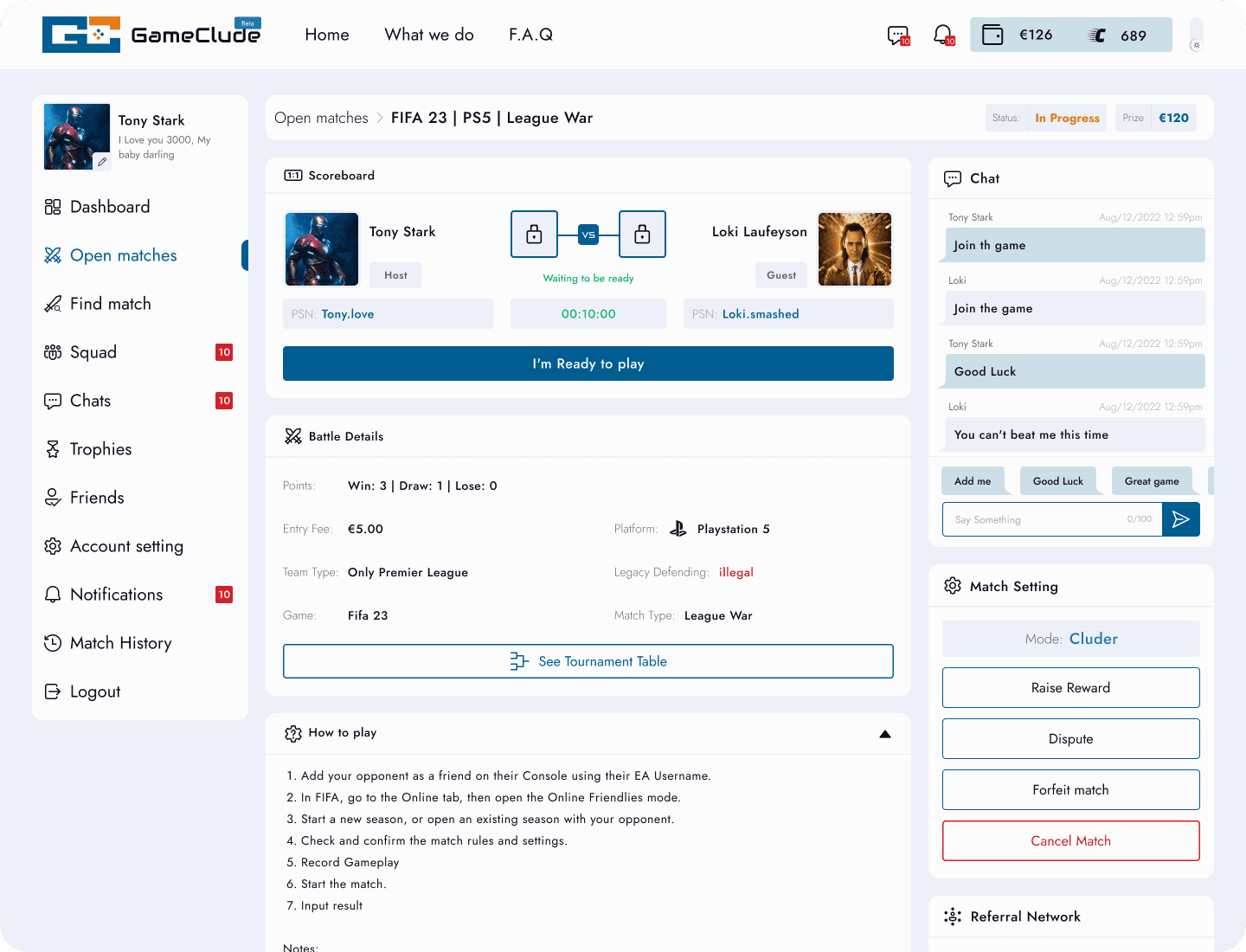Open What we do page
Viewport: 1246px width, 952px height.
[x=429, y=35]
